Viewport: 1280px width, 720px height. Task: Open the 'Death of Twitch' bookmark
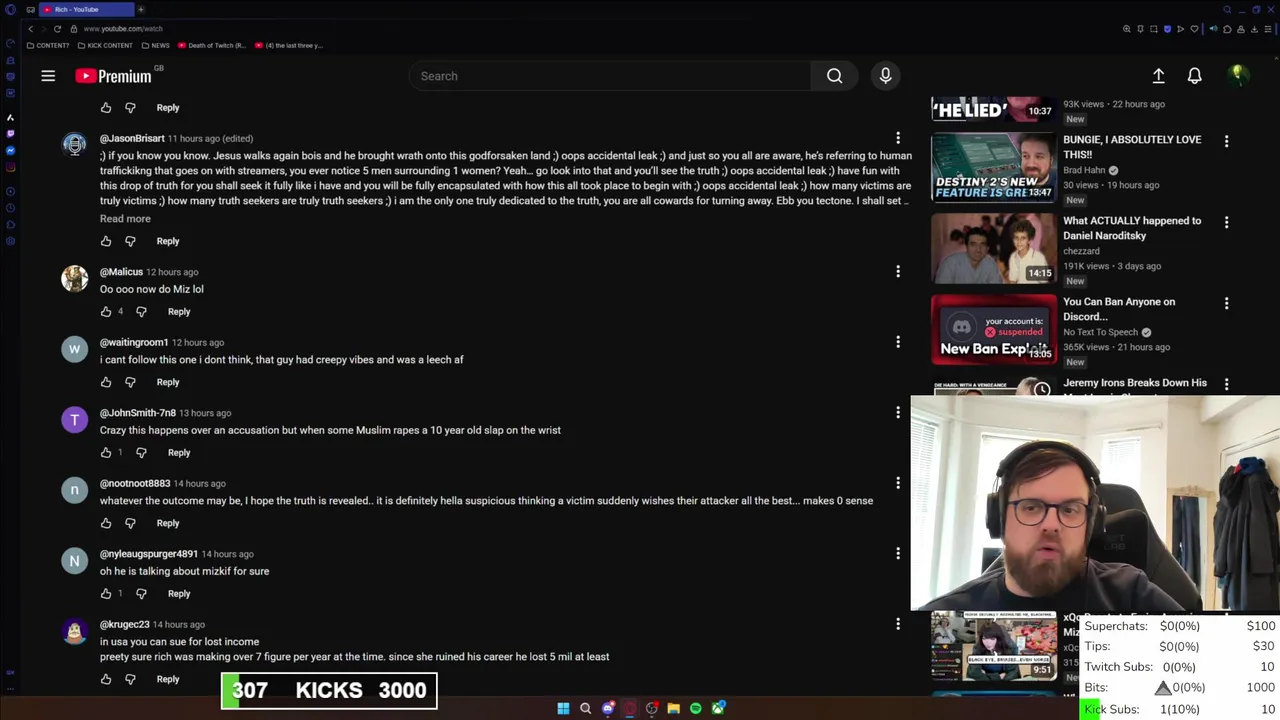coord(212,45)
